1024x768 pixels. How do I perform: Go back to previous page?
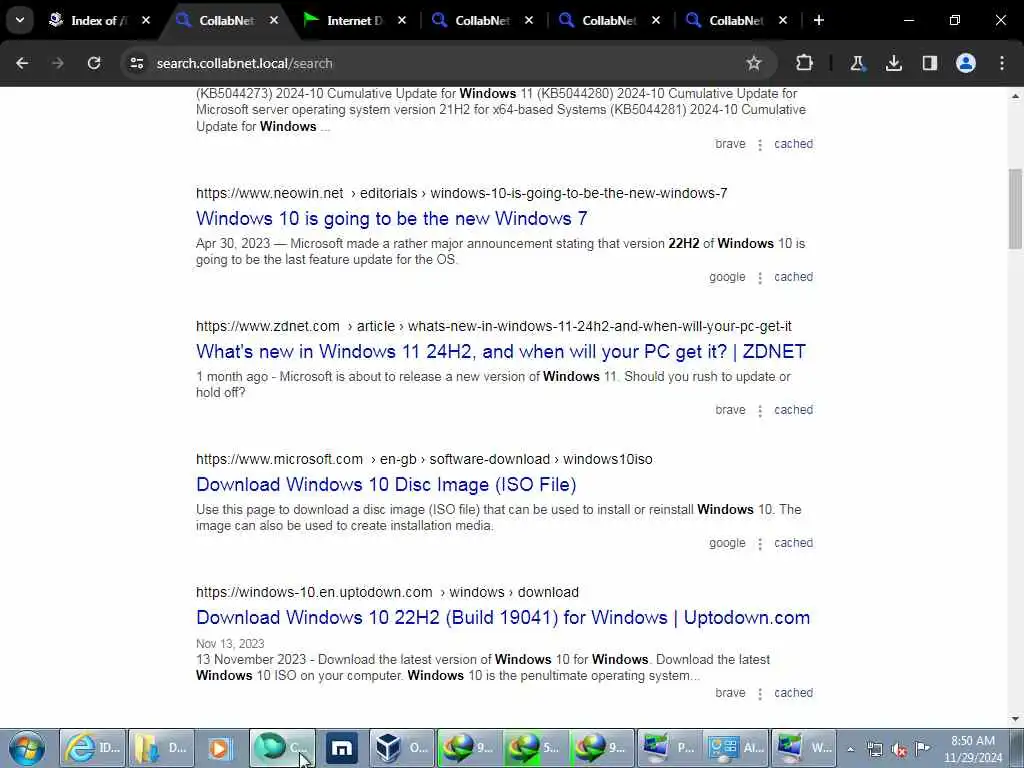pyautogui.click(x=22, y=63)
